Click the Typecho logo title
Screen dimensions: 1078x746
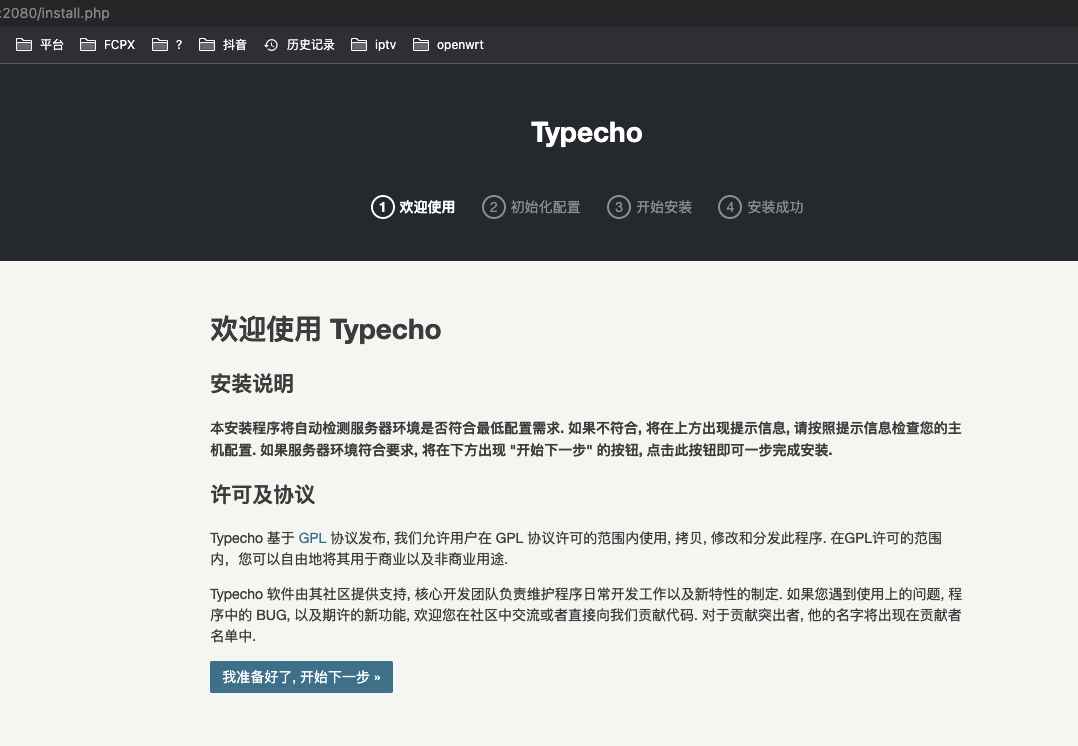[x=586, y=133]
